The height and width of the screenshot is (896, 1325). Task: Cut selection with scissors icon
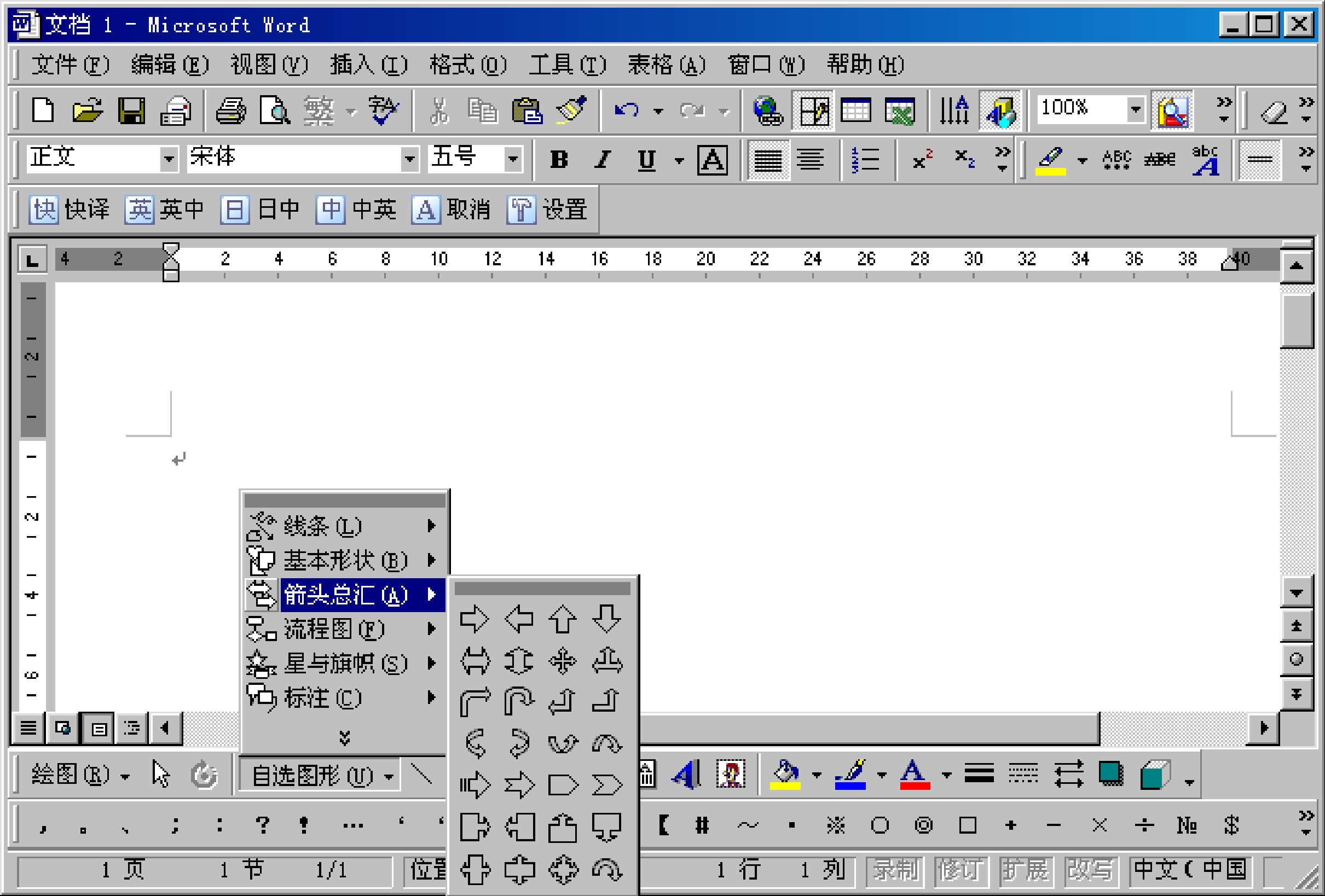[439, 110]
